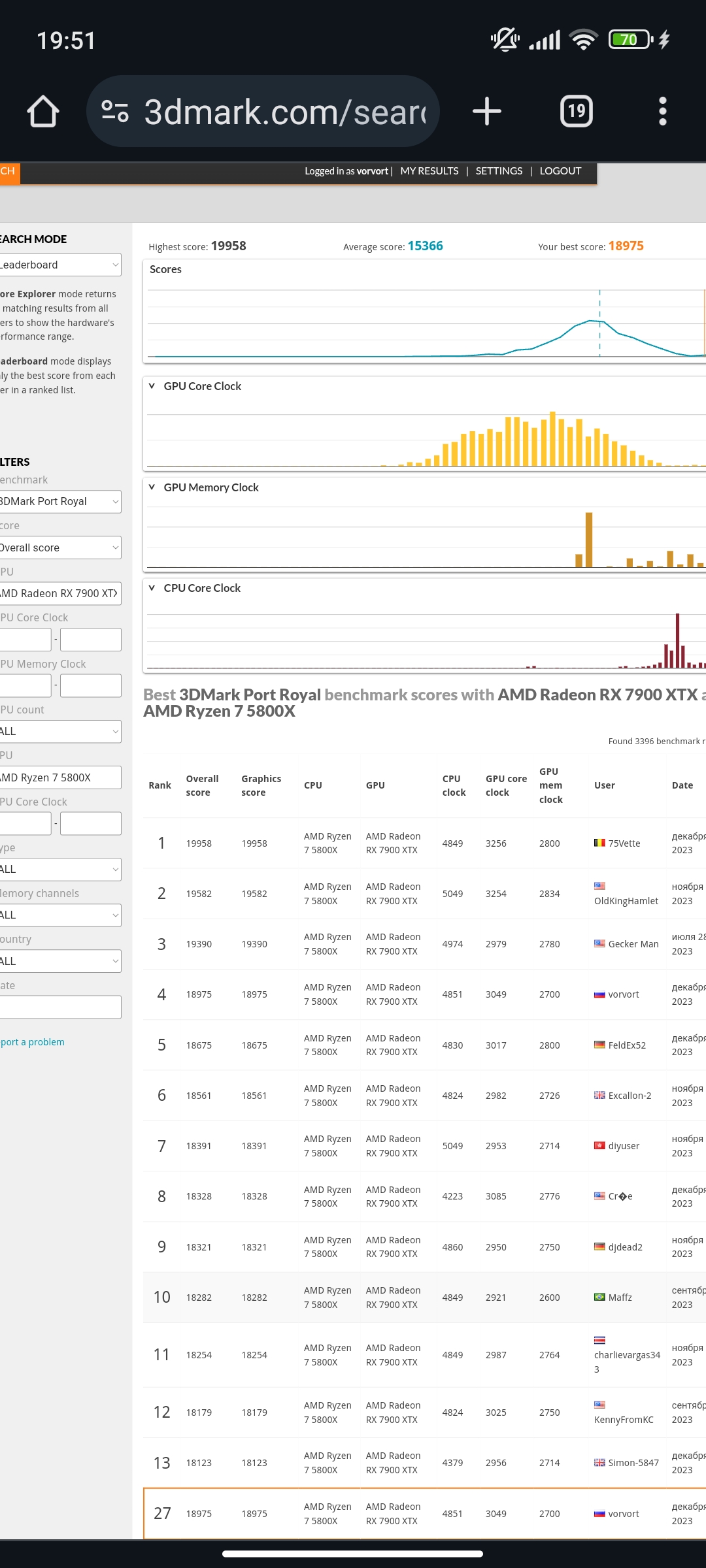Click the flag above charlievargas343
The image size is (706, 1568).
click(x=599, y=1340)
